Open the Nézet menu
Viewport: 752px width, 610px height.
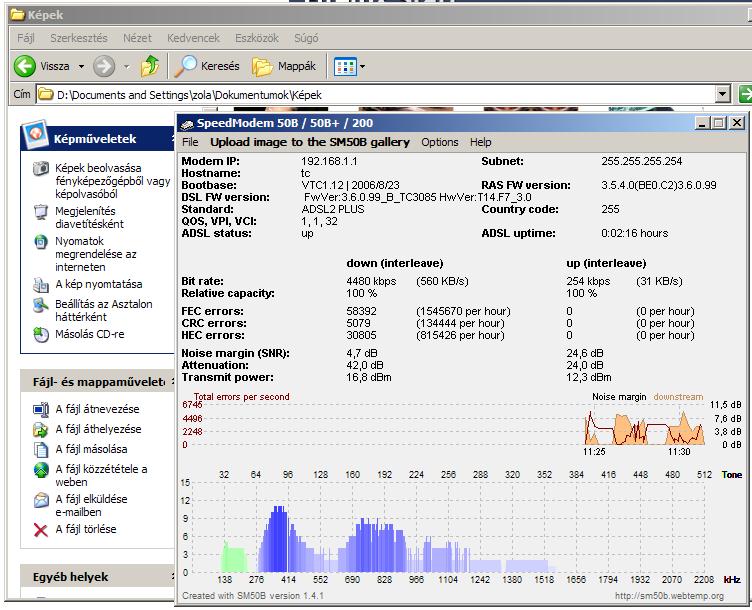tap(137, 38)
